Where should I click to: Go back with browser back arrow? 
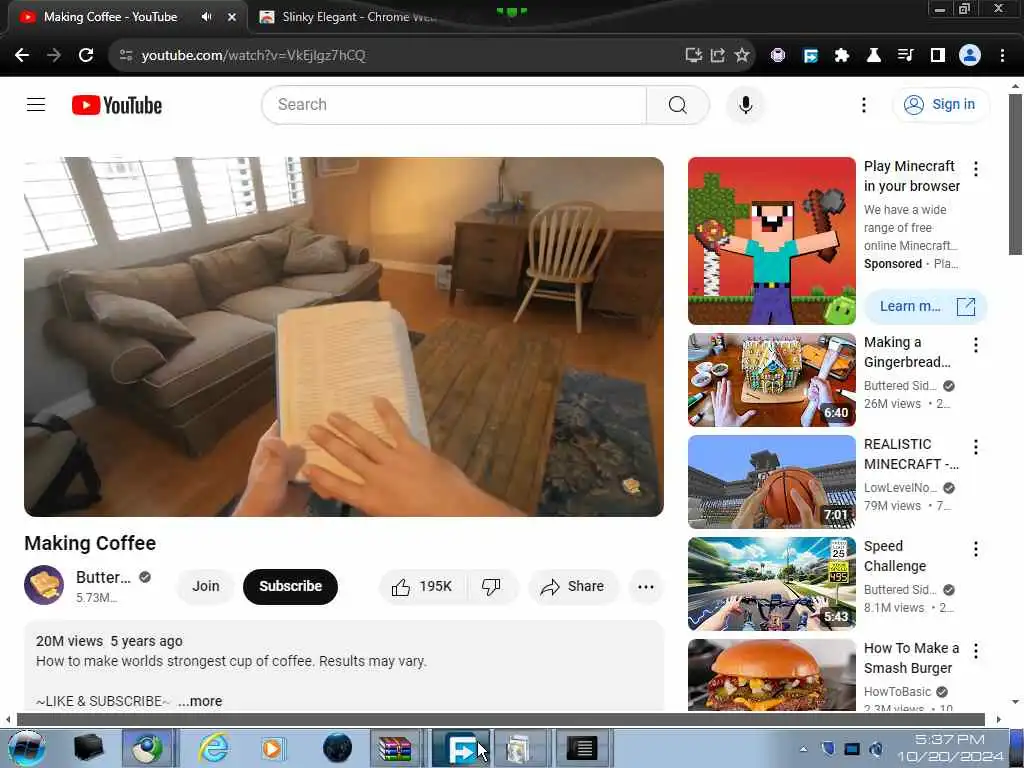pos(22,56)
